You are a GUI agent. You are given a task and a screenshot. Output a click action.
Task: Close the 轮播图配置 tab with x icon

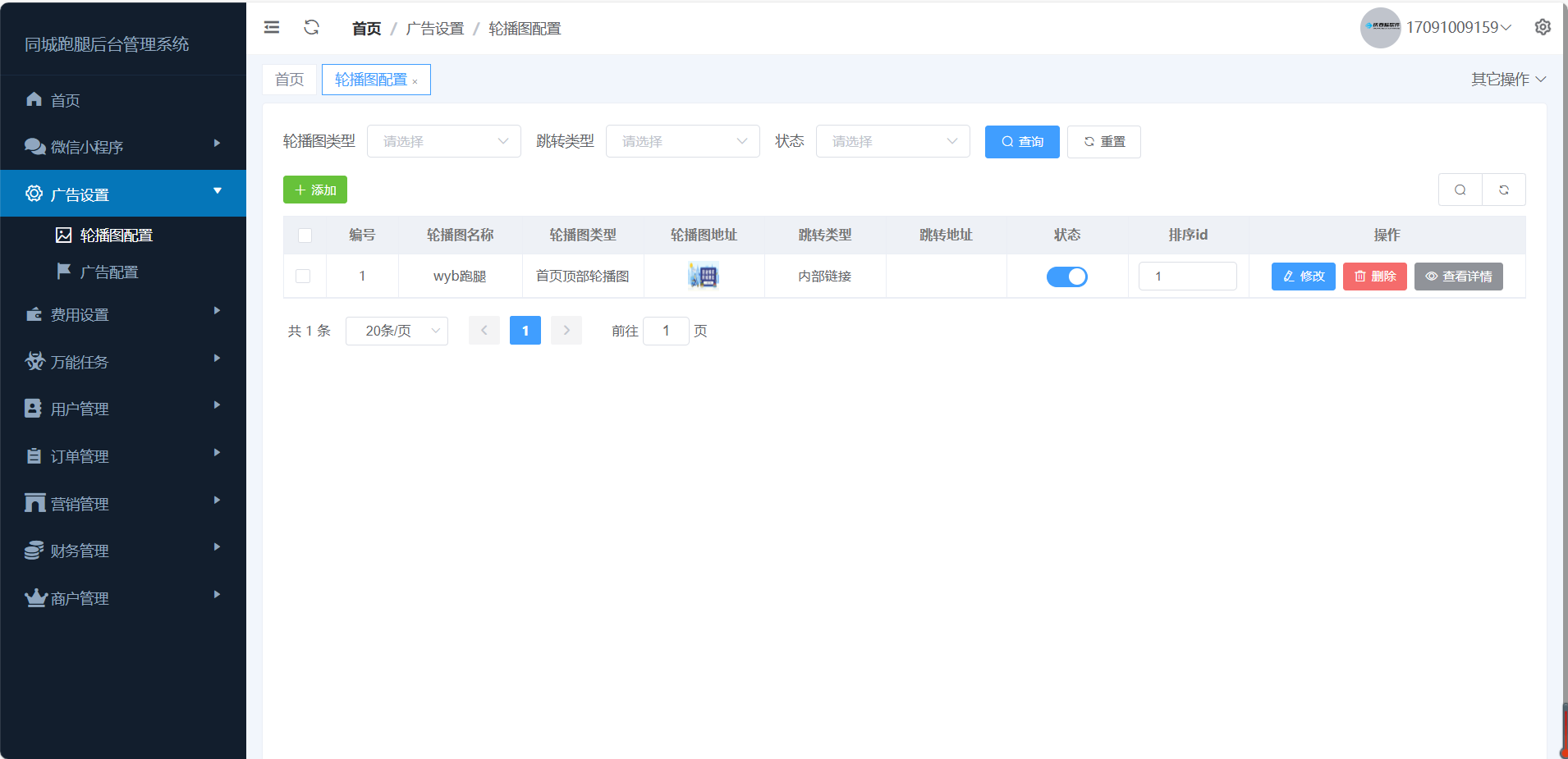point(415,81)
